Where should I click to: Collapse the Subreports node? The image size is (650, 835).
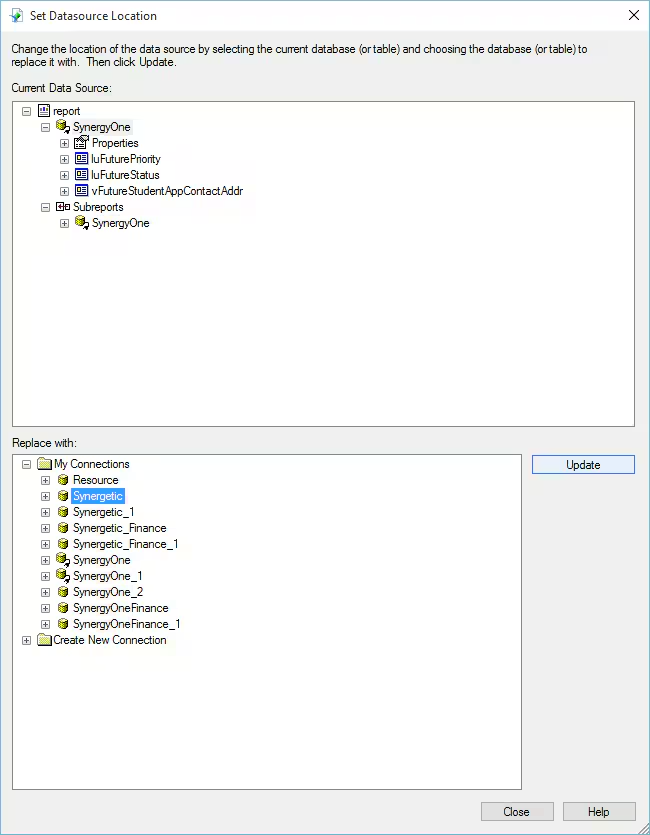[x=45, y=207]
